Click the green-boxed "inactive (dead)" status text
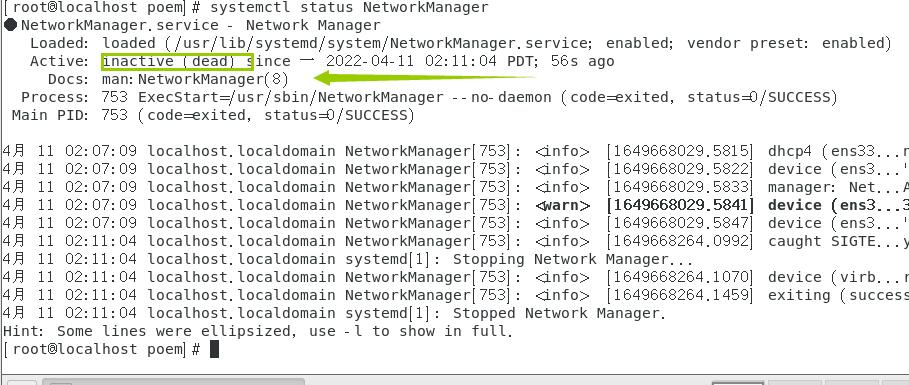The image size is (909, 385). coord(177,61)
